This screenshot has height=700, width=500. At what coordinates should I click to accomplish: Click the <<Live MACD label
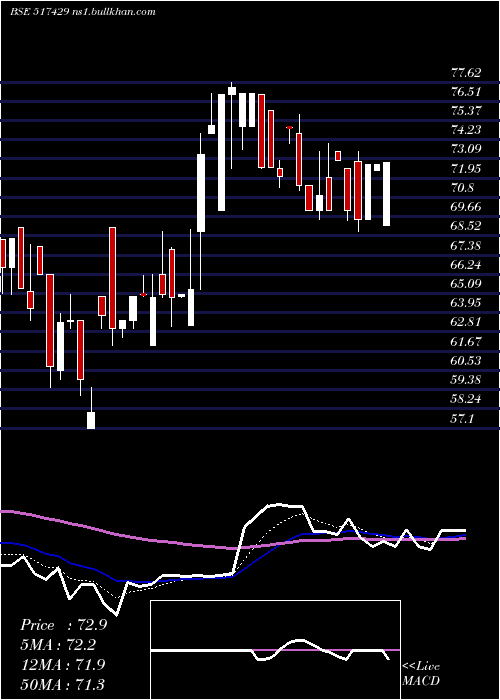coord(421,674)
